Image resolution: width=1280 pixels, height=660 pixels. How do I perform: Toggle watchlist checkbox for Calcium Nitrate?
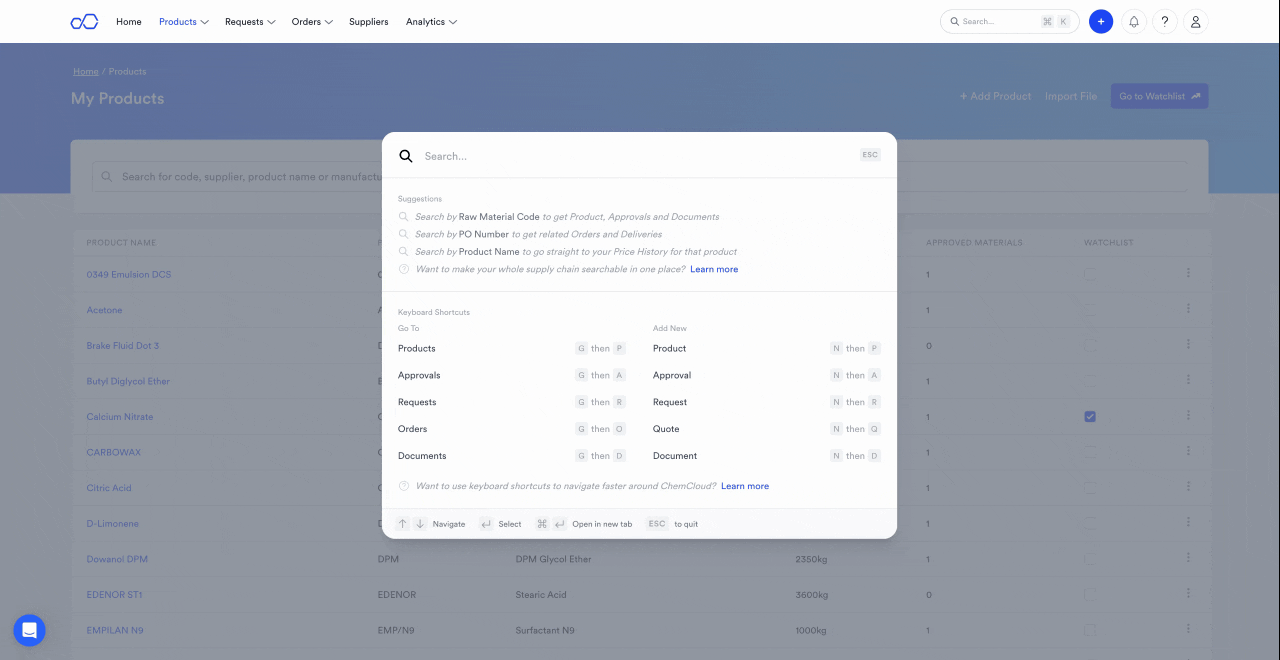coord(1090,417)
